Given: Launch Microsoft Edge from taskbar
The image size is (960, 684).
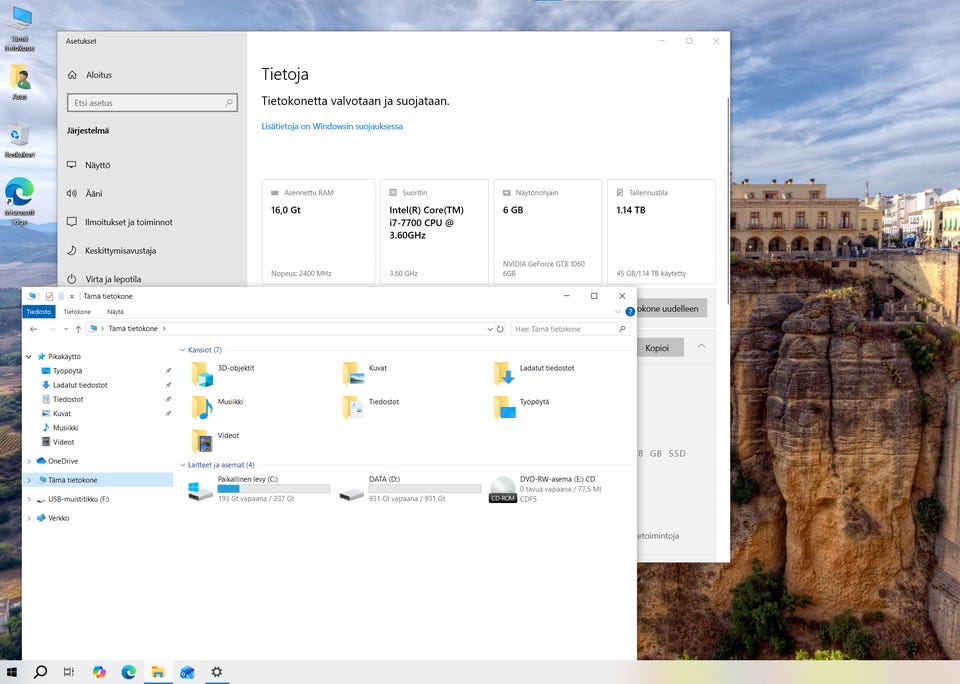Looking at the screenshot, I should (129, 672).
